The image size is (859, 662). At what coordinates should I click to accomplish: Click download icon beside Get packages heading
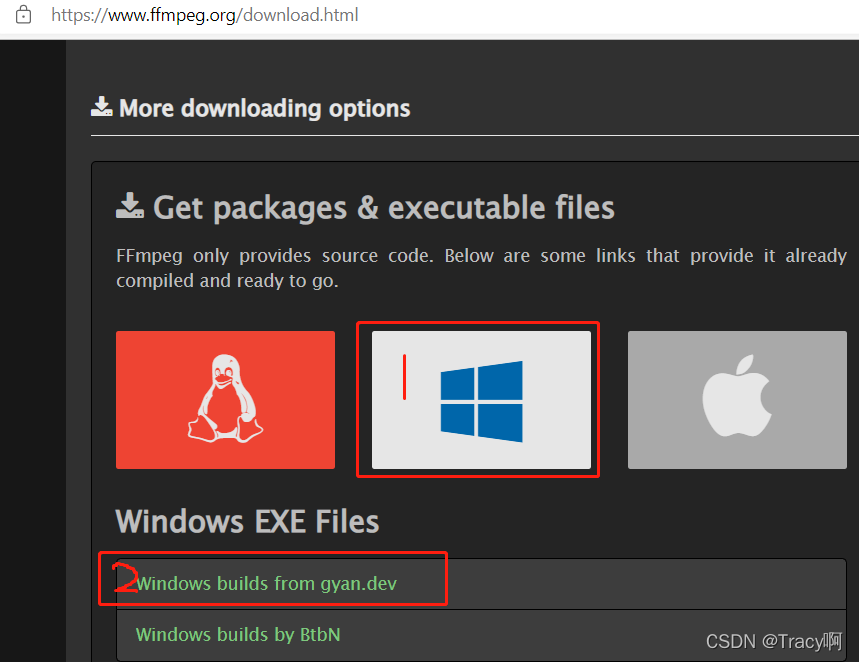tap(130, 206)
